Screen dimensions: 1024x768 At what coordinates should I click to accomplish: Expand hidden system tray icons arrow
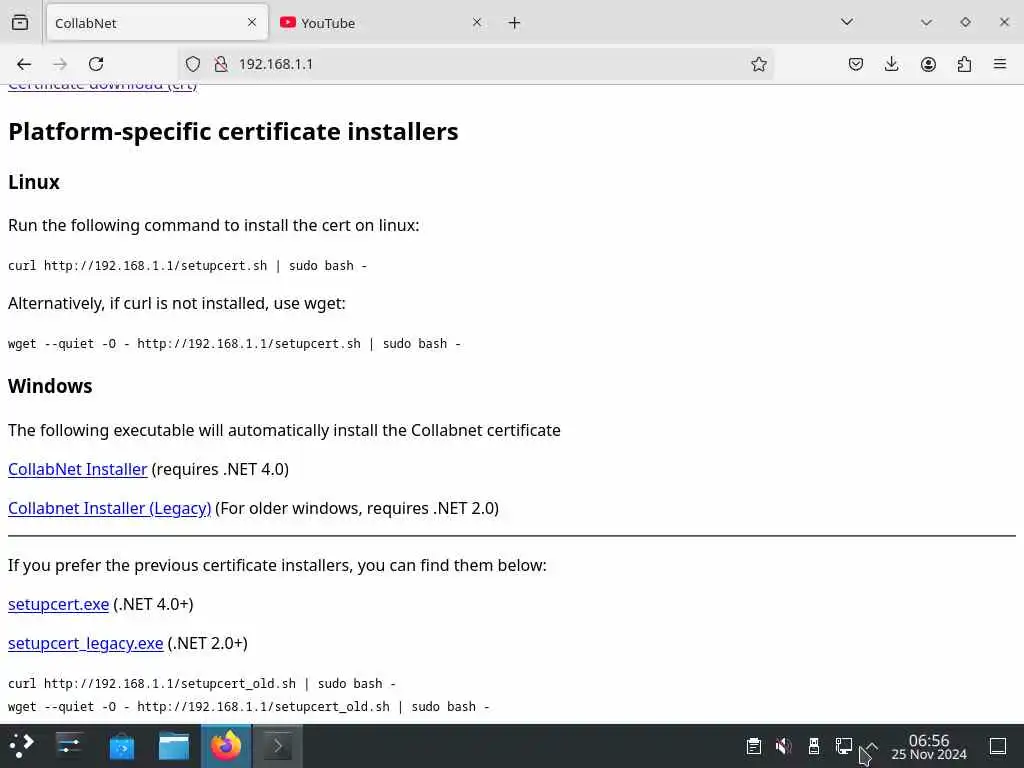click(x=872, y=746)
